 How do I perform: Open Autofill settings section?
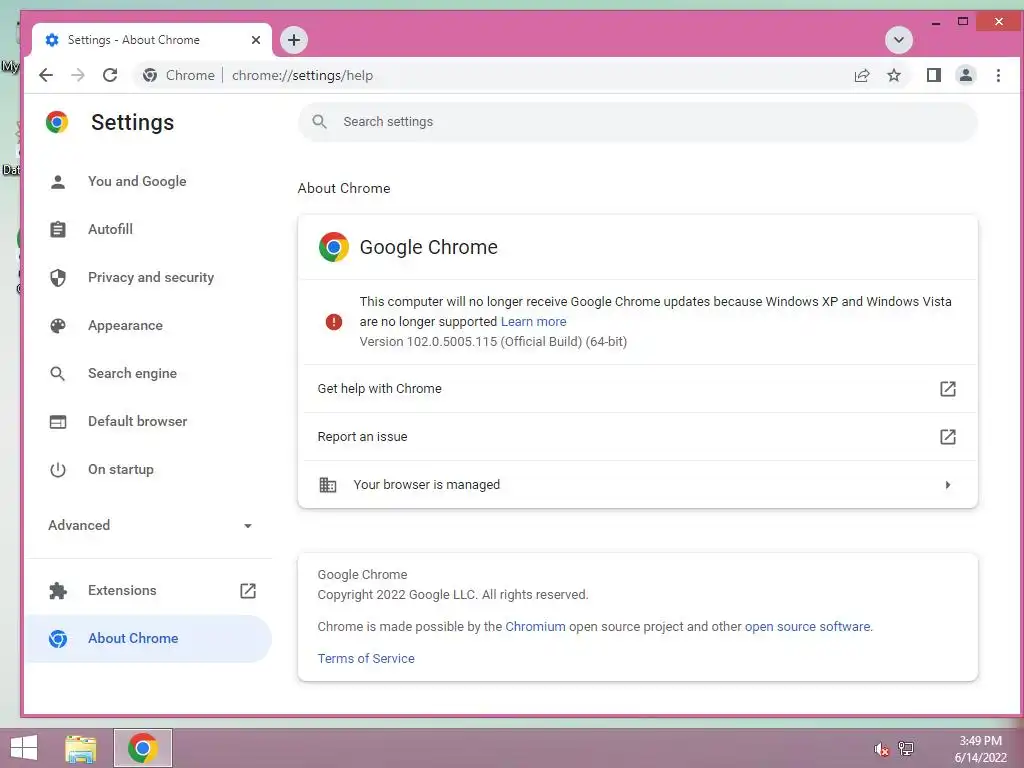(x=149, y=229)
